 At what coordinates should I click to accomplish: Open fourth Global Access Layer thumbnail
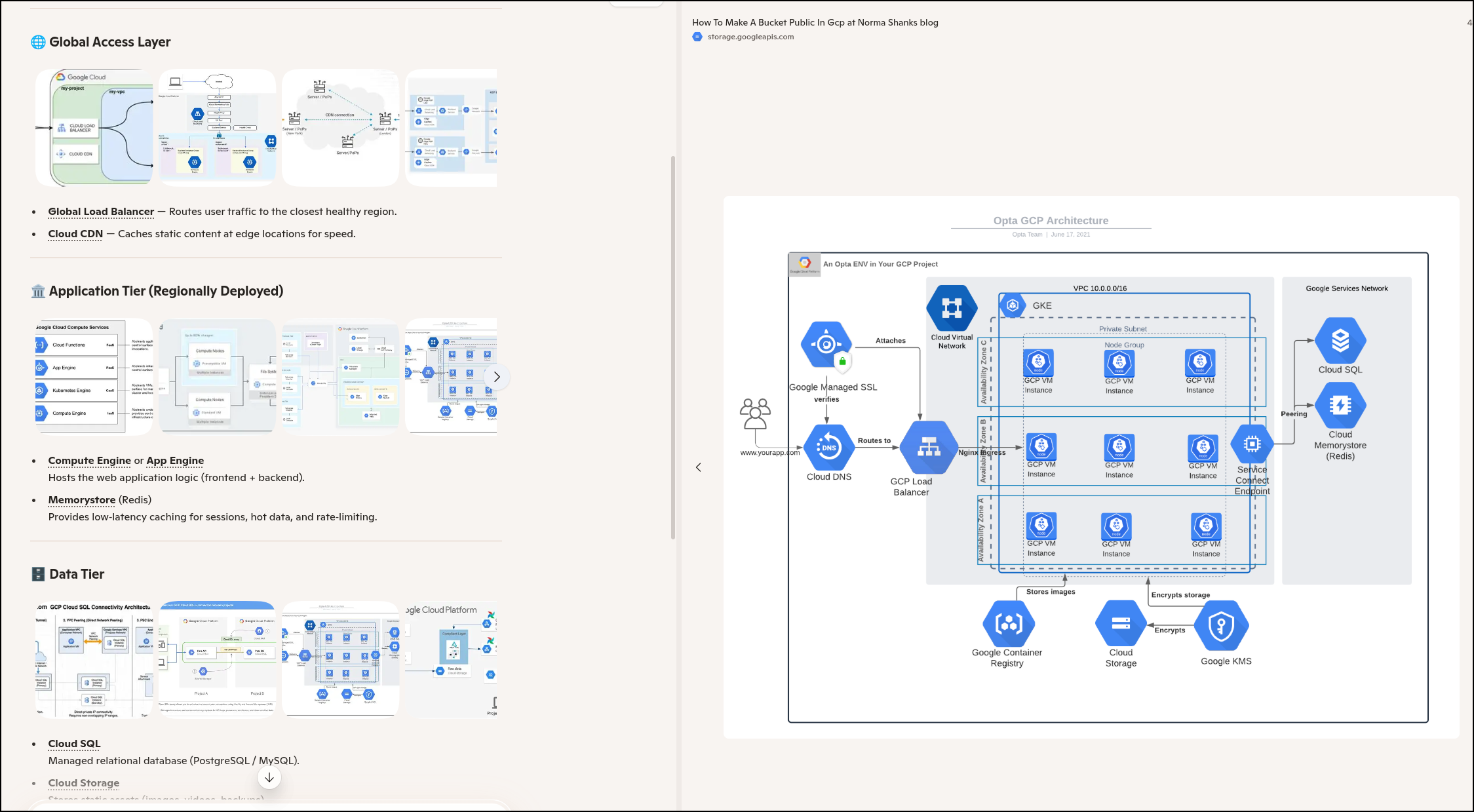(x=451, y=128)
